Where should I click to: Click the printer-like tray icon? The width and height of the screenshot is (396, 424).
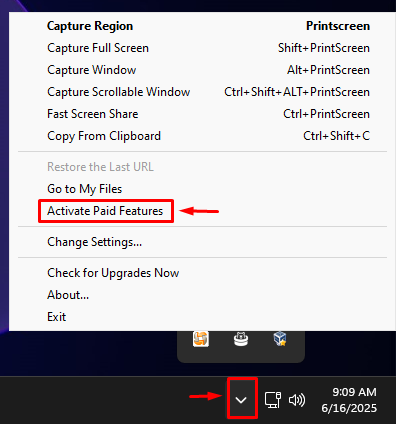[241, 340]
